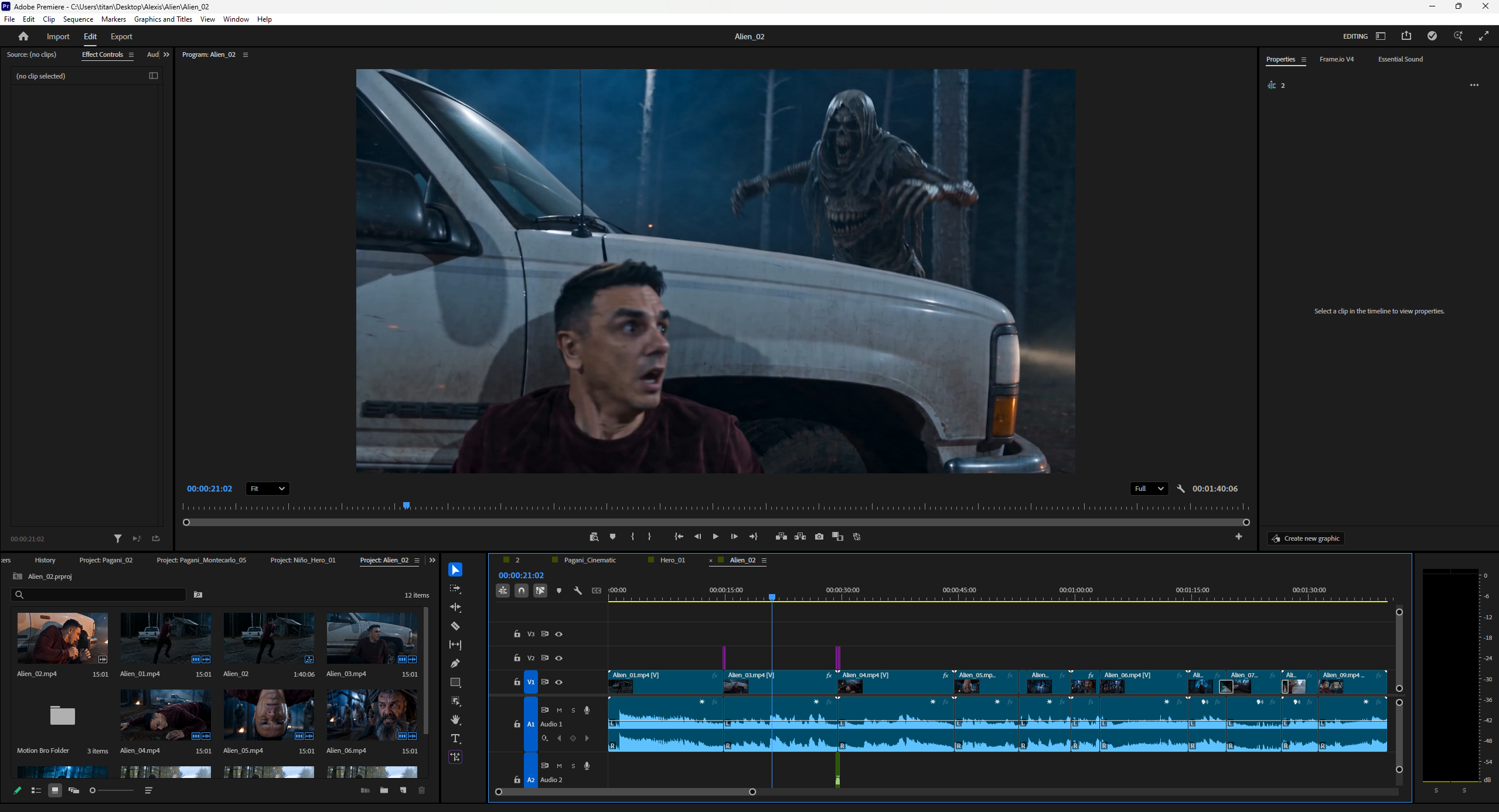Step back one frame

point(697,537)
